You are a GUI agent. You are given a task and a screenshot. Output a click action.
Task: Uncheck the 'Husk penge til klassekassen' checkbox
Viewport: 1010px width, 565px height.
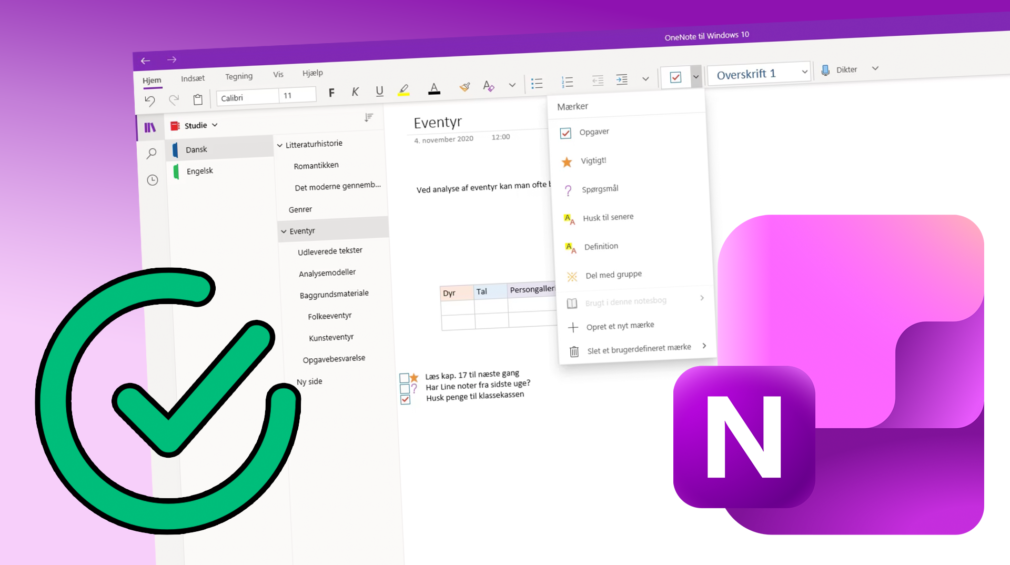click(x=405, y=398)
